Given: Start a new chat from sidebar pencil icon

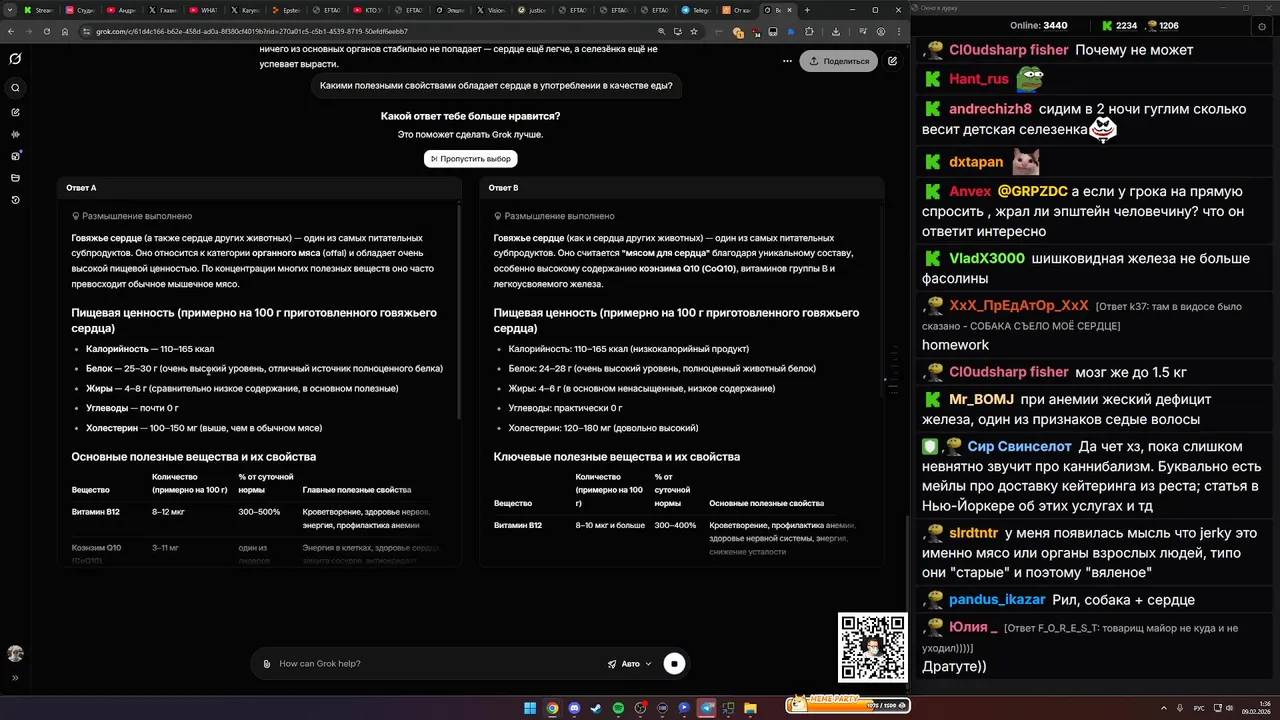Looking at the screenshot, I should (15, 112).
